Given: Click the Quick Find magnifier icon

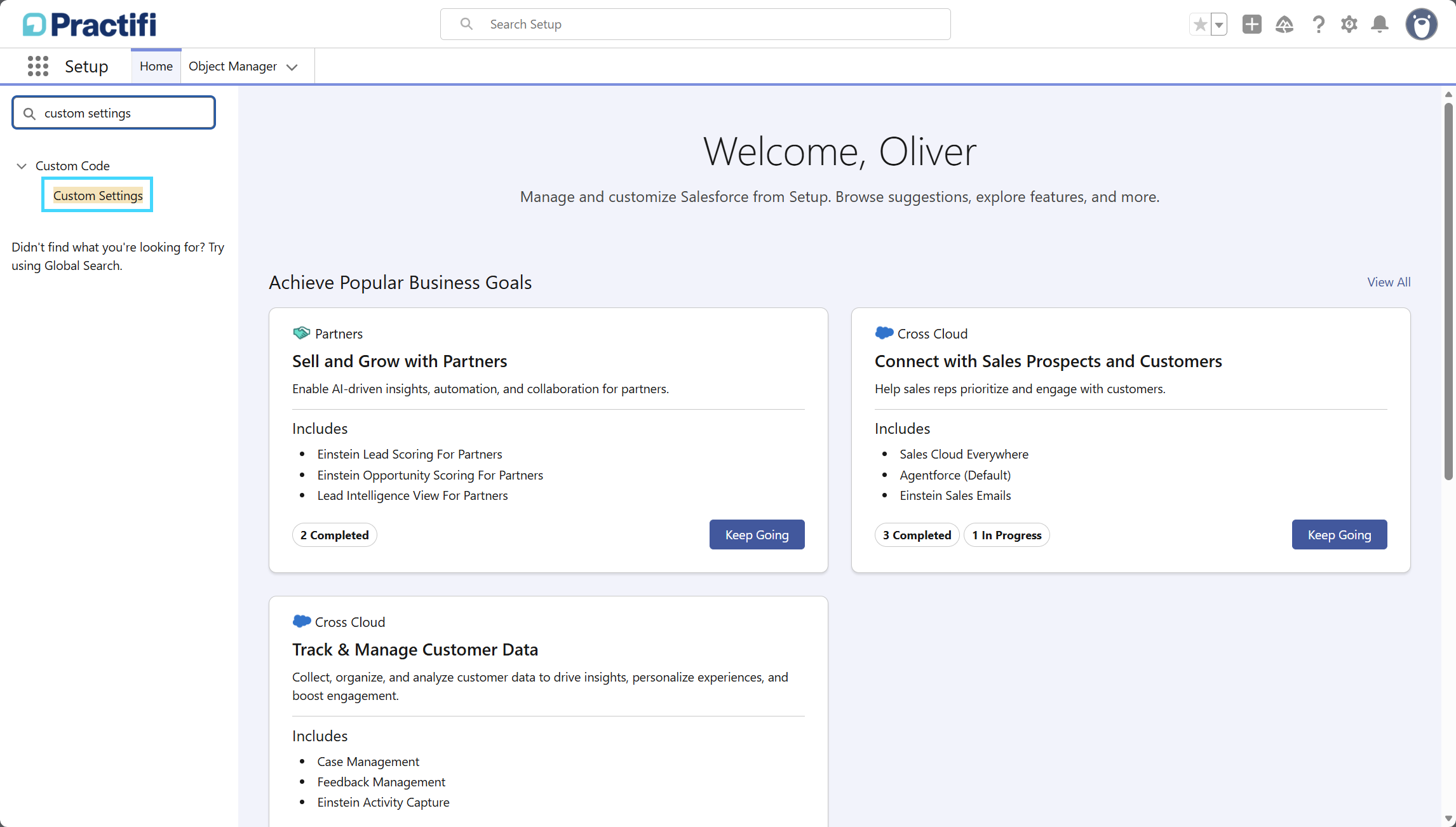Looking at the screenshot, I should coord(29,113).
